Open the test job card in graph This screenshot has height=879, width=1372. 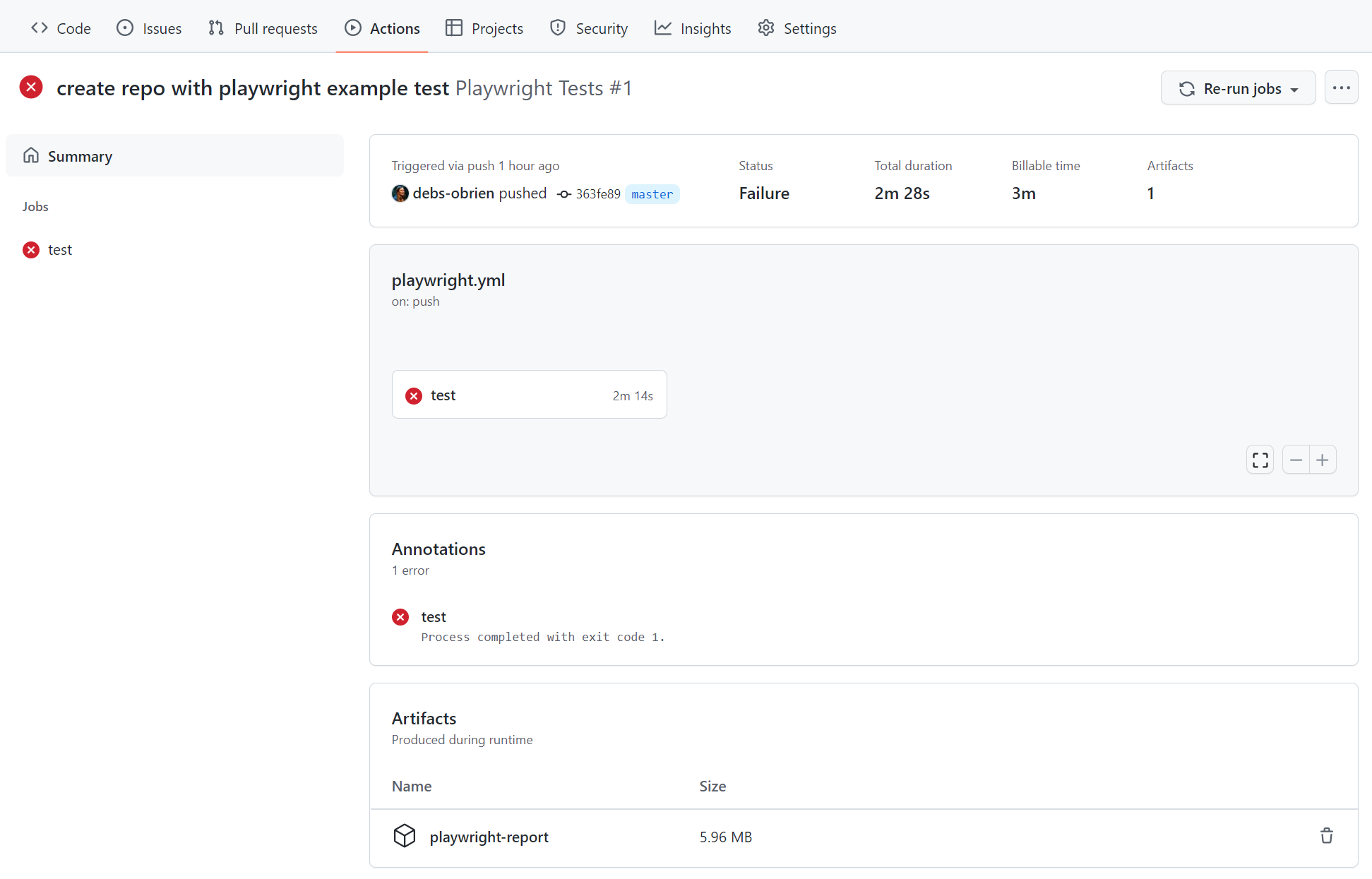click(x=529, y=395)
